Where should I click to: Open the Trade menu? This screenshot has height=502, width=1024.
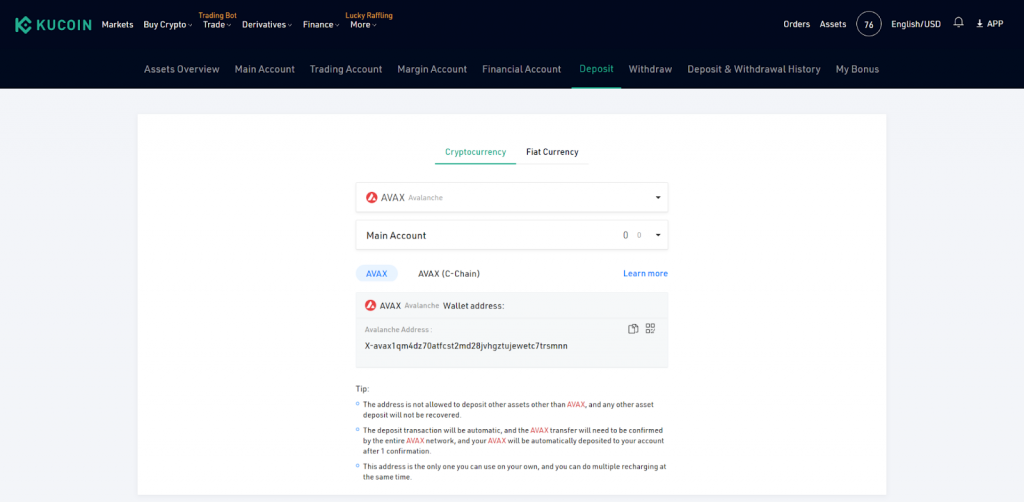pyautogui.click(x=217, y=25)
